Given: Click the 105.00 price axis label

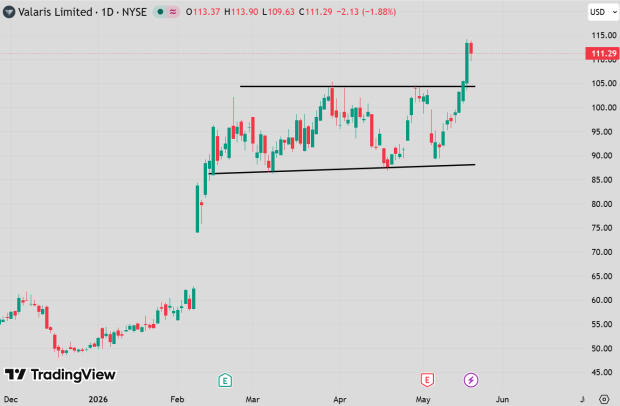Looking at the screenshot, I should coord(604,83).
